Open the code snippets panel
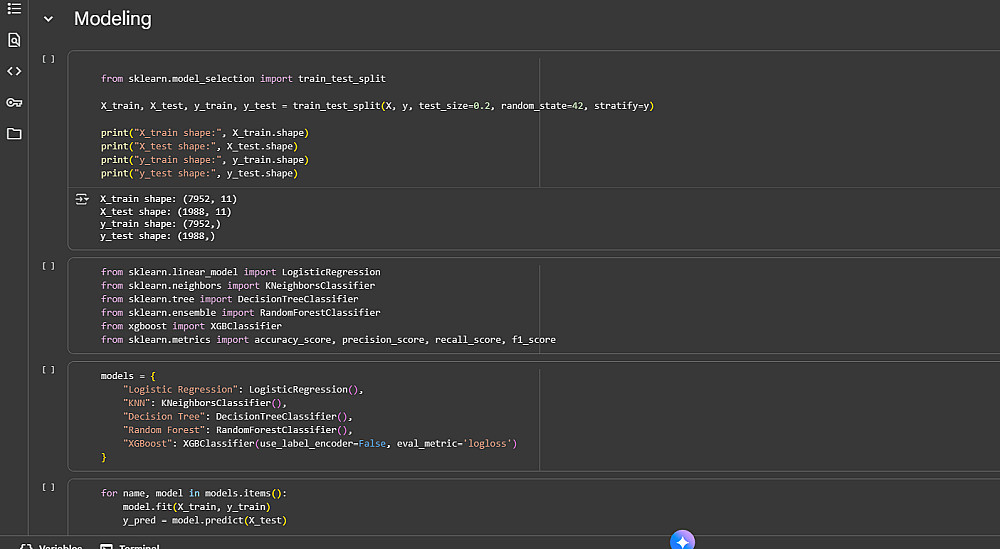The width and height of the screenshot is (1000, 549). 14,71
